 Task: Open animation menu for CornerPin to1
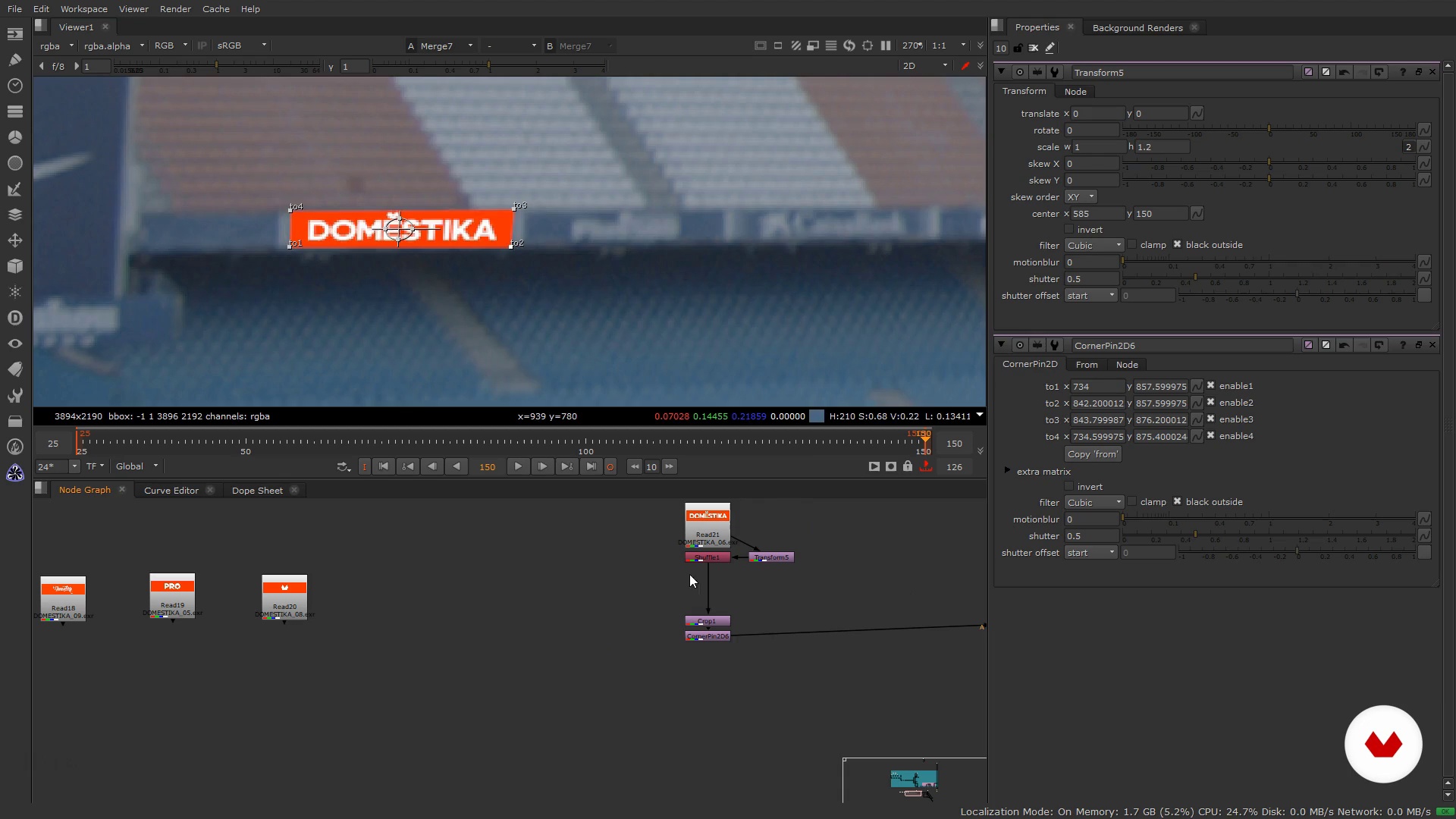[x=1197, y=387]
